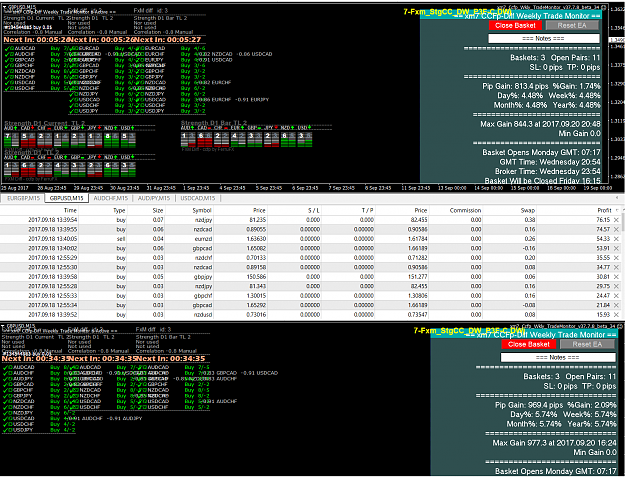Click Close Basket in the lower chart panel
Viewport: 625px width, 477px height.
click(x=529, y=344)
